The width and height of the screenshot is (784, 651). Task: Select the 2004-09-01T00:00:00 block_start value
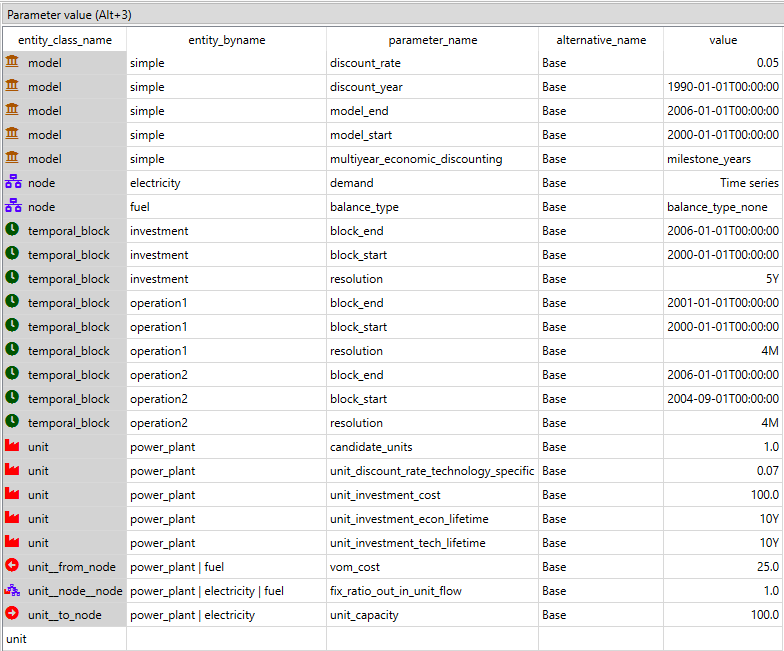click(723, 399)
